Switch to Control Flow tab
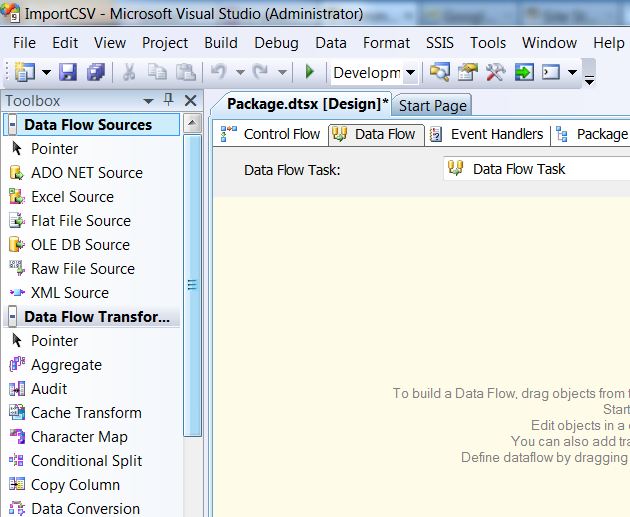Image resolution: width=630 pixels, height=517 pixels. tap(270, 134)
